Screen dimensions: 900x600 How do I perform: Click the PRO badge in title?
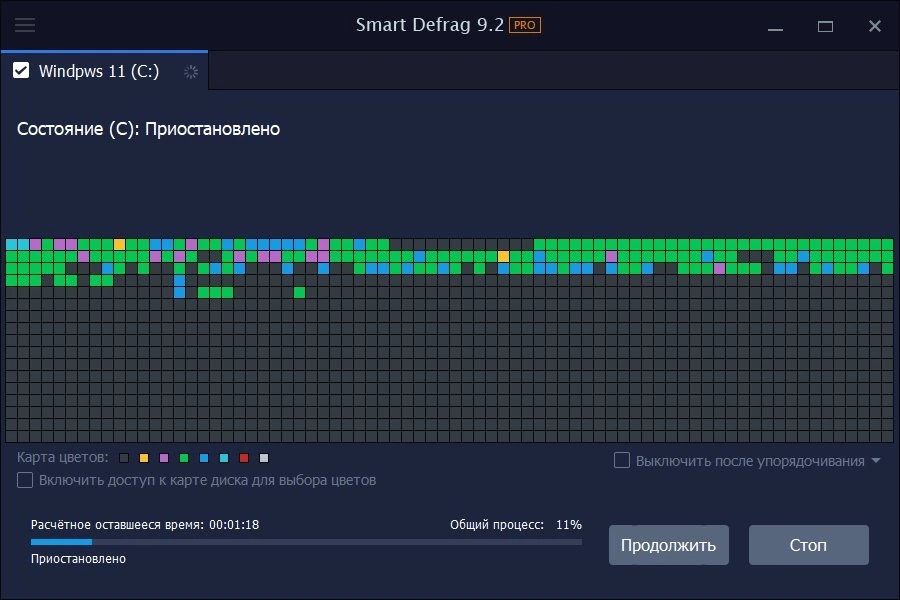click(525, 25)
